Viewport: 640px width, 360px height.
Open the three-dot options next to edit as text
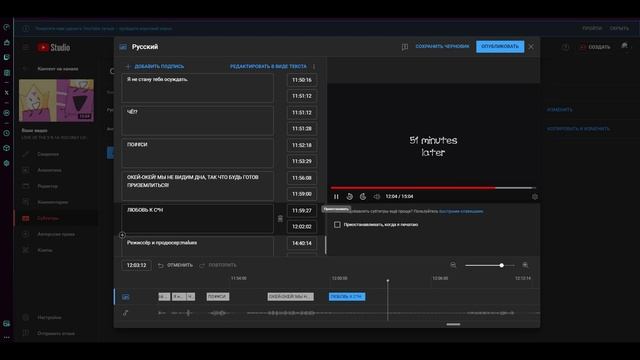(x=314, y=66)
